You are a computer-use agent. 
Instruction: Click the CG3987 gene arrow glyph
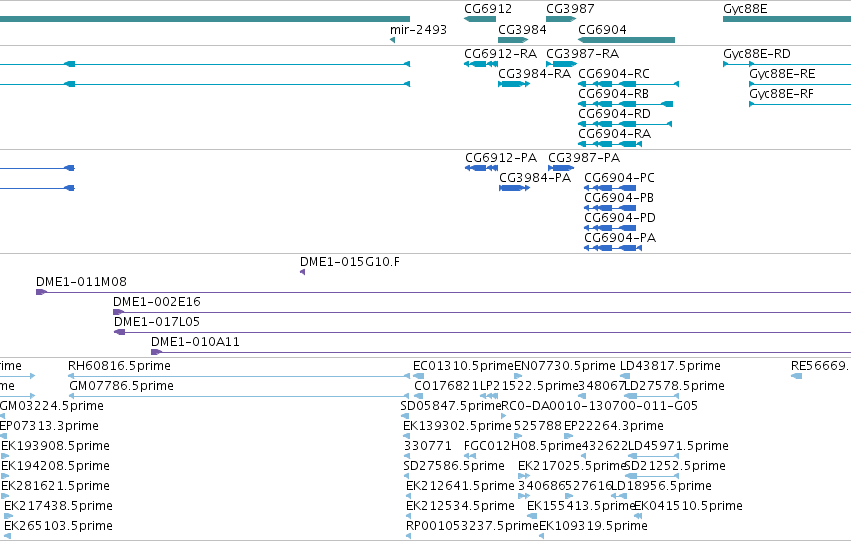561,19
